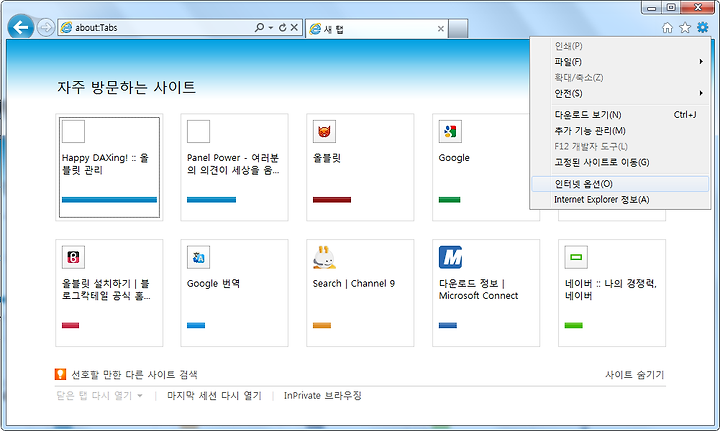Viewport: 720px width, 431px height.
Task: Click the Google green activity bar
Action: pyautogui.click(x=450, y=200)
